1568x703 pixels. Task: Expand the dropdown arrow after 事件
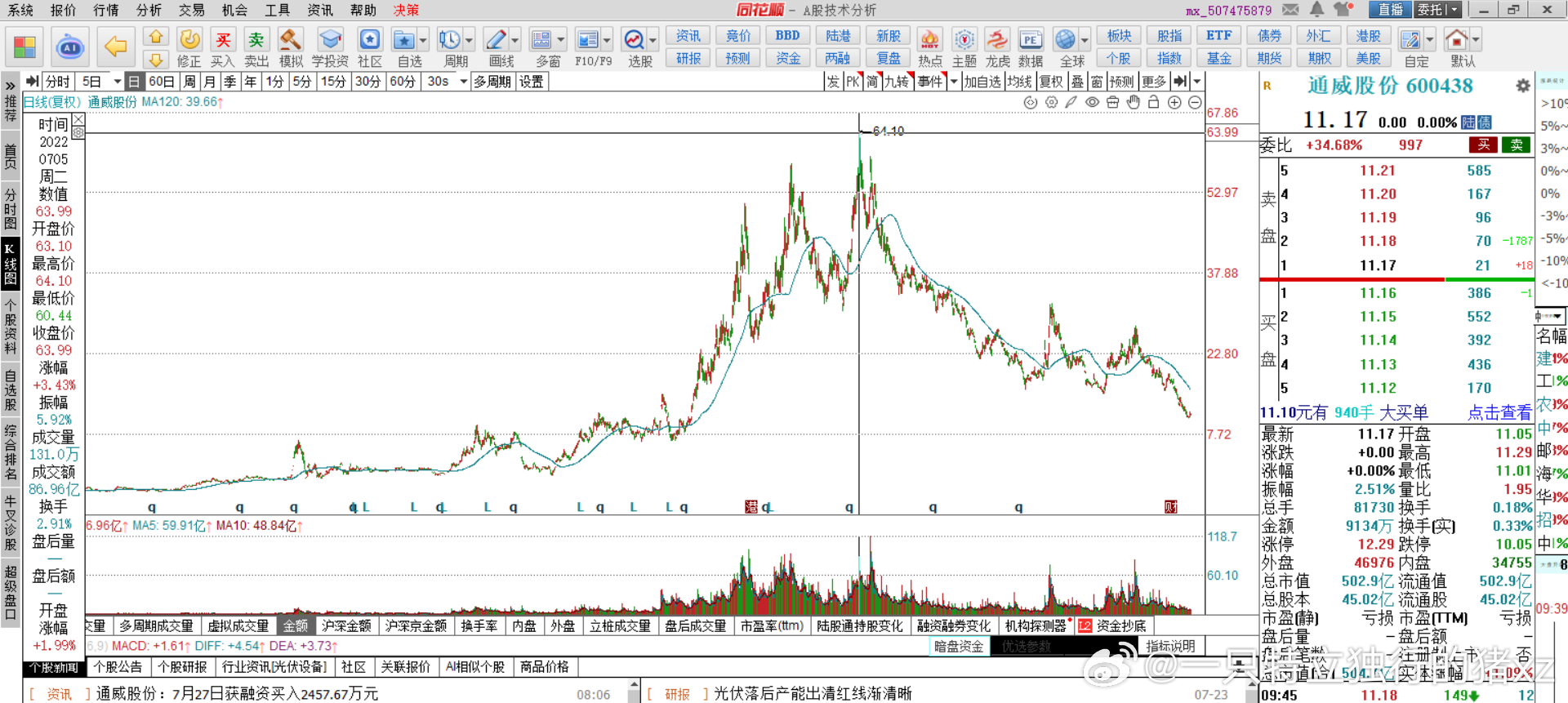pyautogui.click(x=954, y=82)
